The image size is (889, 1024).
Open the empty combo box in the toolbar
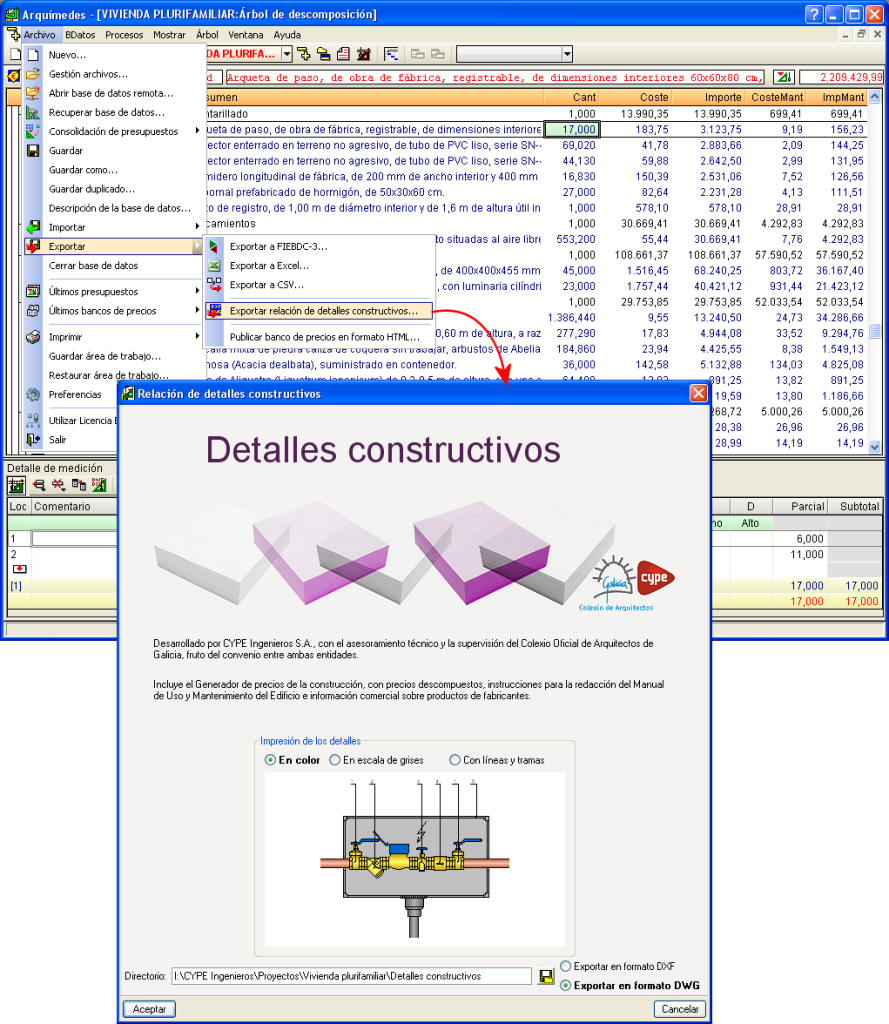click(567, 54)
